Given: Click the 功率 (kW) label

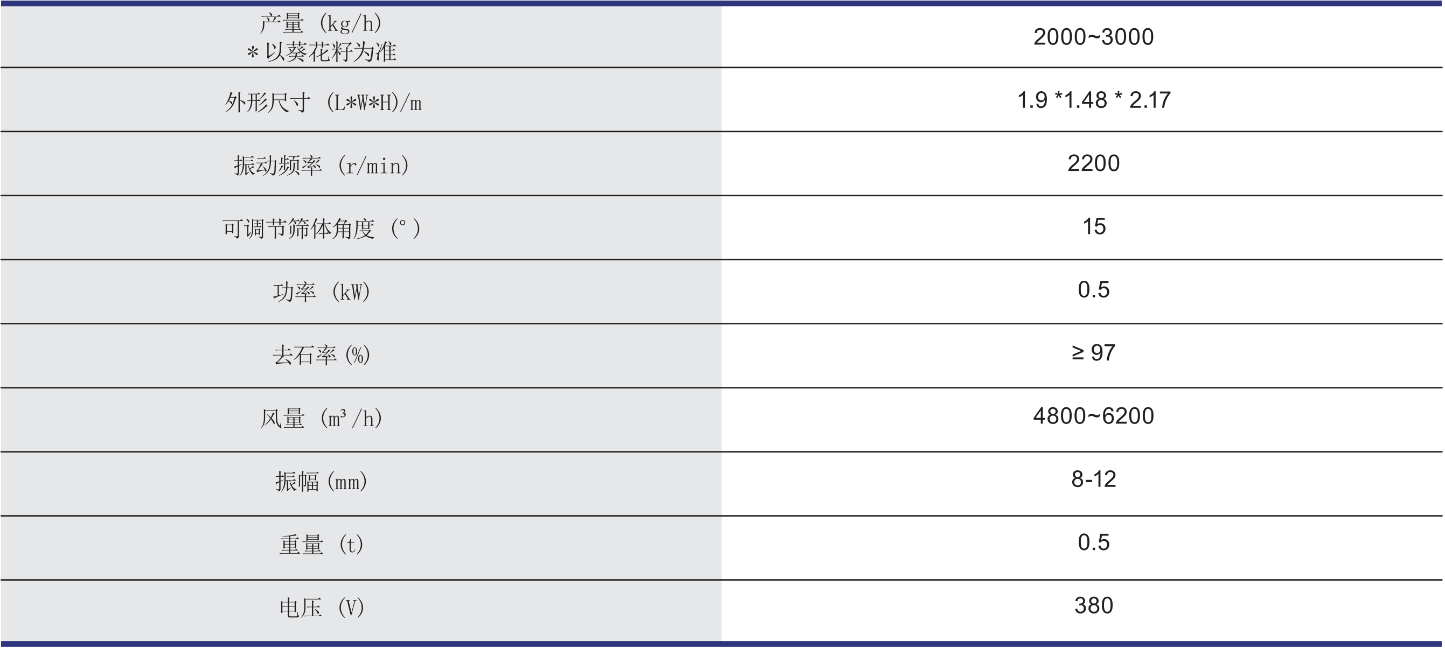Looking at the screenshot, I should [x=321, y=293].
